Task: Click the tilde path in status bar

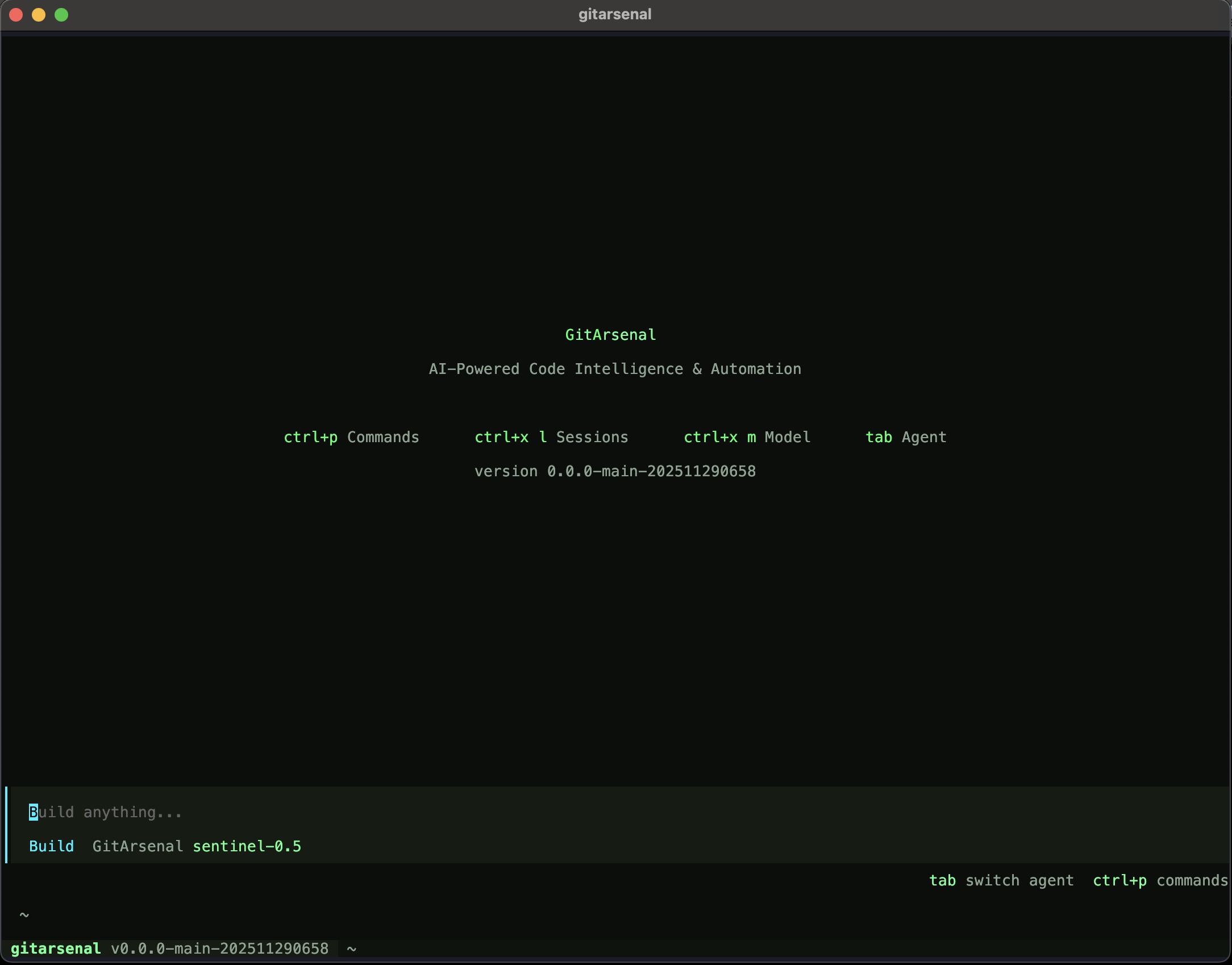Action: [352, 949]
